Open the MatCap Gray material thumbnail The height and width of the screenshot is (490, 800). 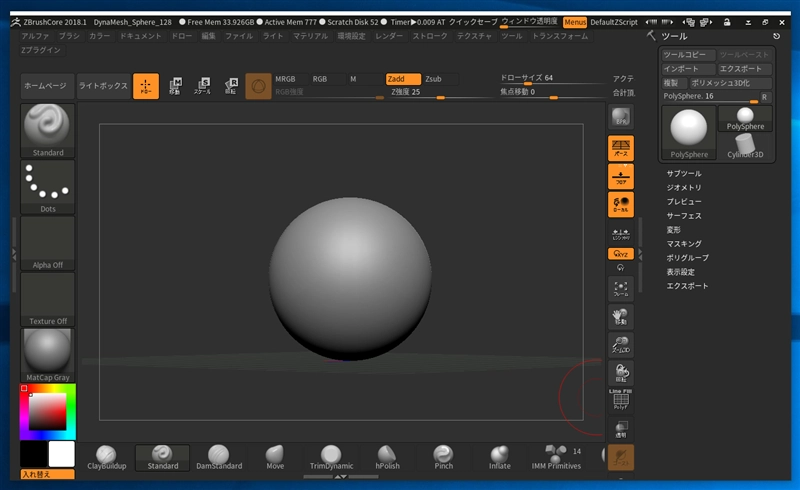[x=47, y=355]
